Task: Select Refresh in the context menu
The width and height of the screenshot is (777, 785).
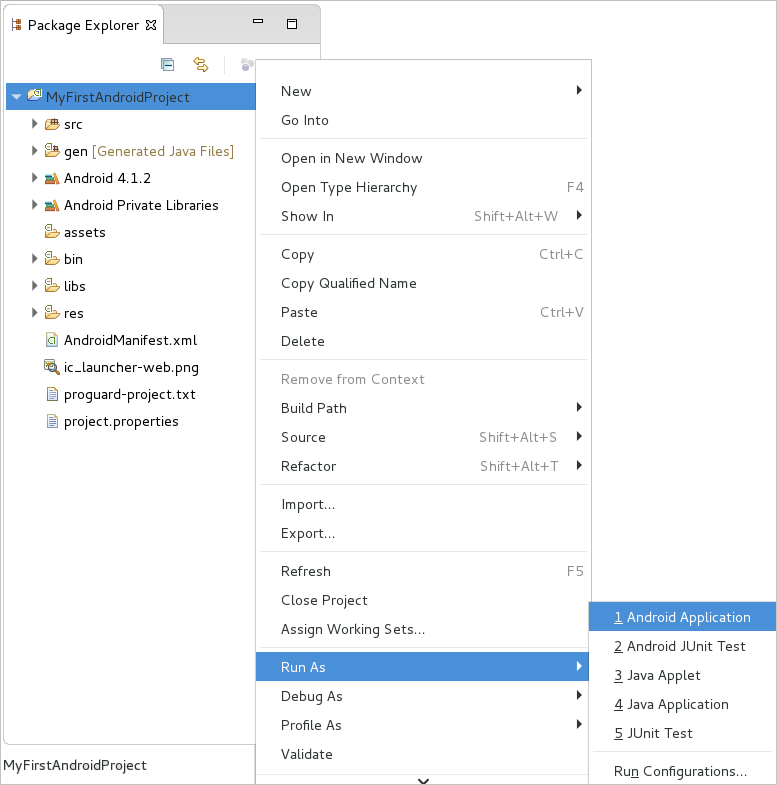Action: click(x=423, y=571)
